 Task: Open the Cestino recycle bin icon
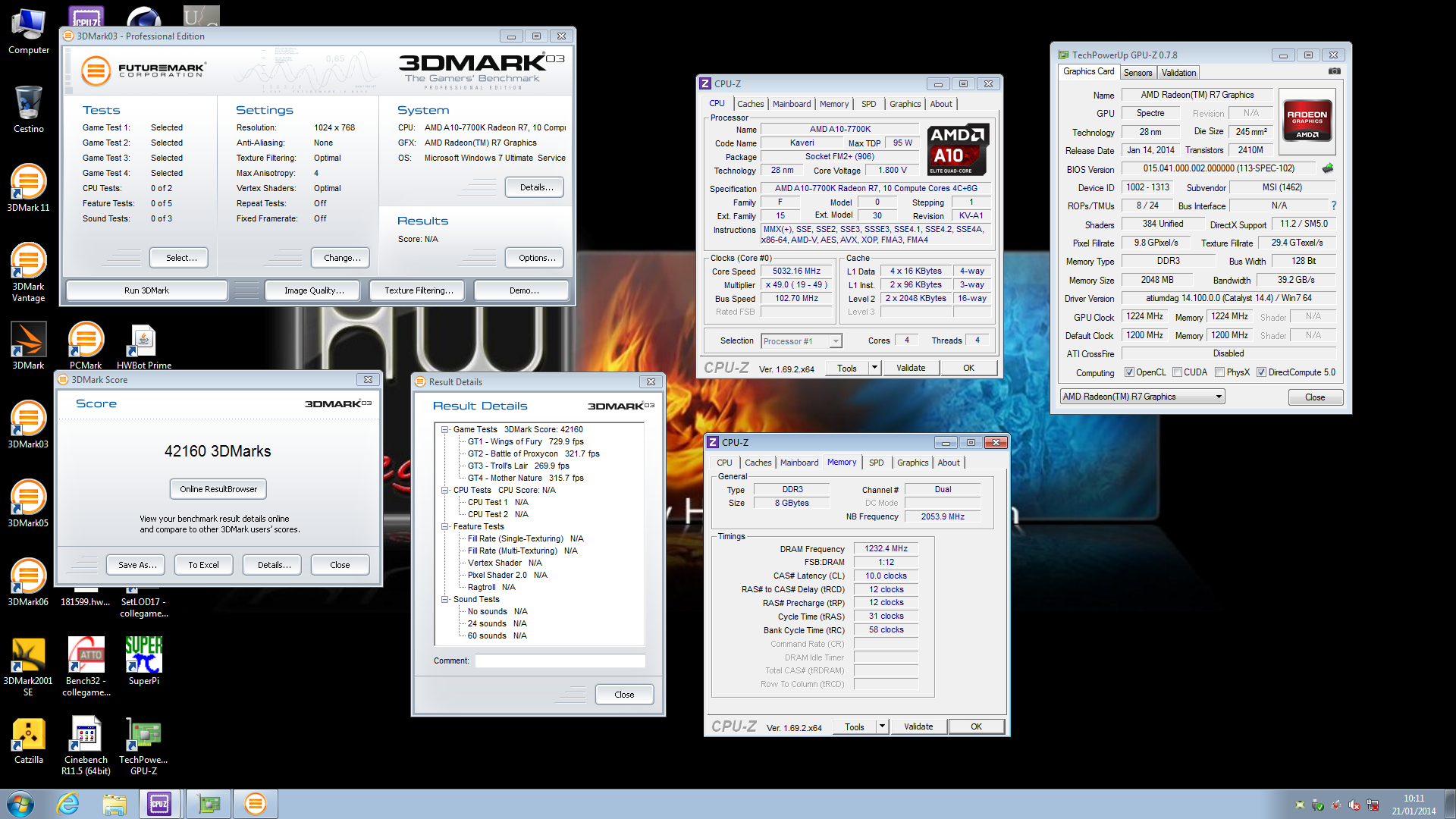point(29,110)
